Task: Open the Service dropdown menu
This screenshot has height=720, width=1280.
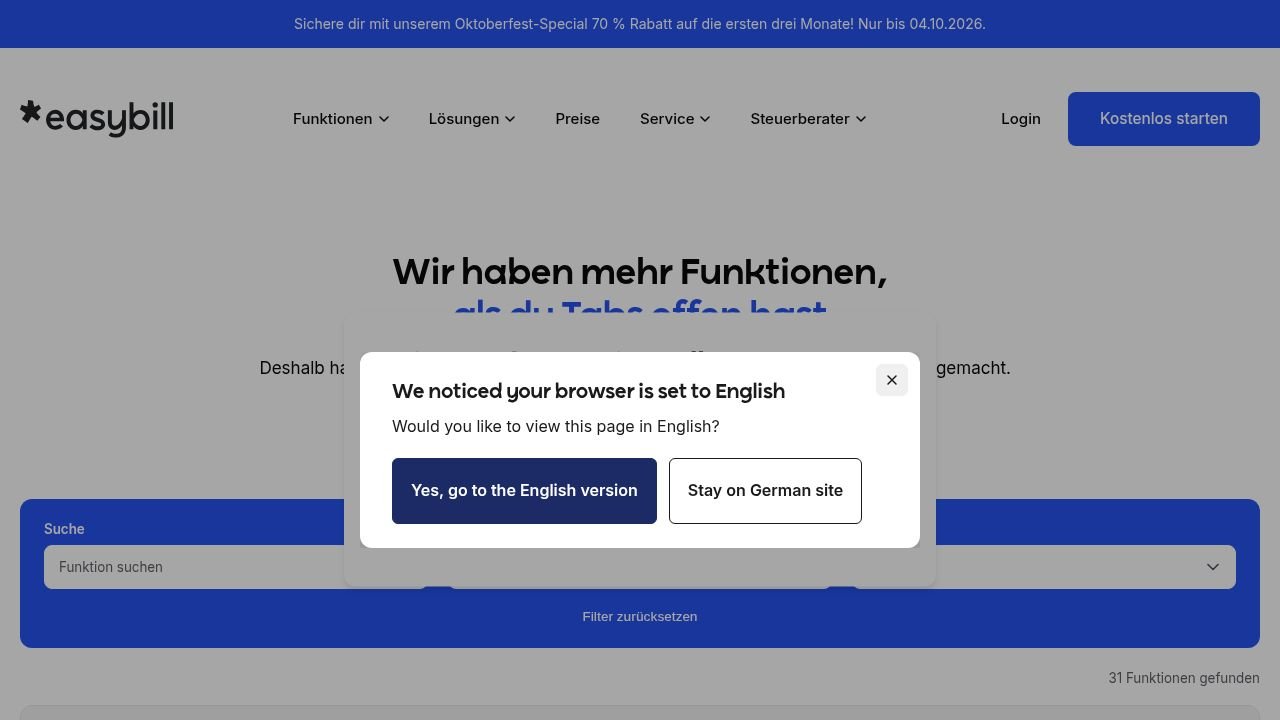Action: [x=675, y=119]
